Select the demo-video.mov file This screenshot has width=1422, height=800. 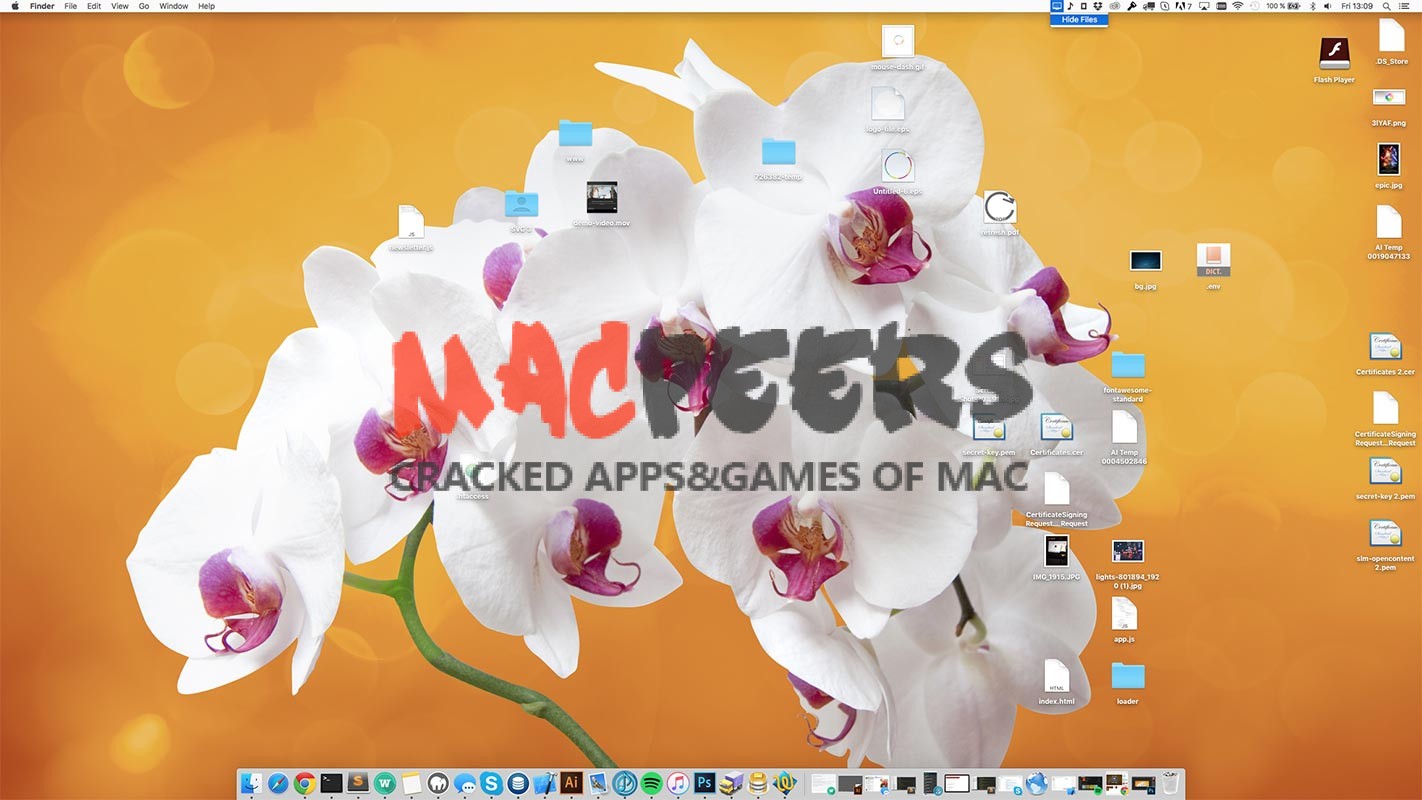(602, 198)
